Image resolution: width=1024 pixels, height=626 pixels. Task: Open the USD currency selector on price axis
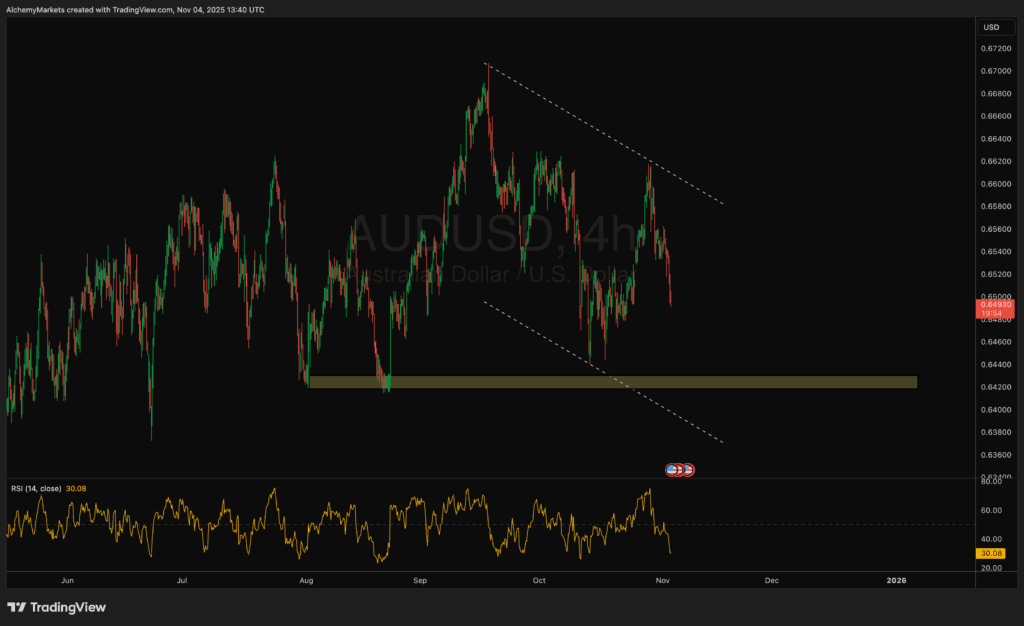tap(991, 27)
